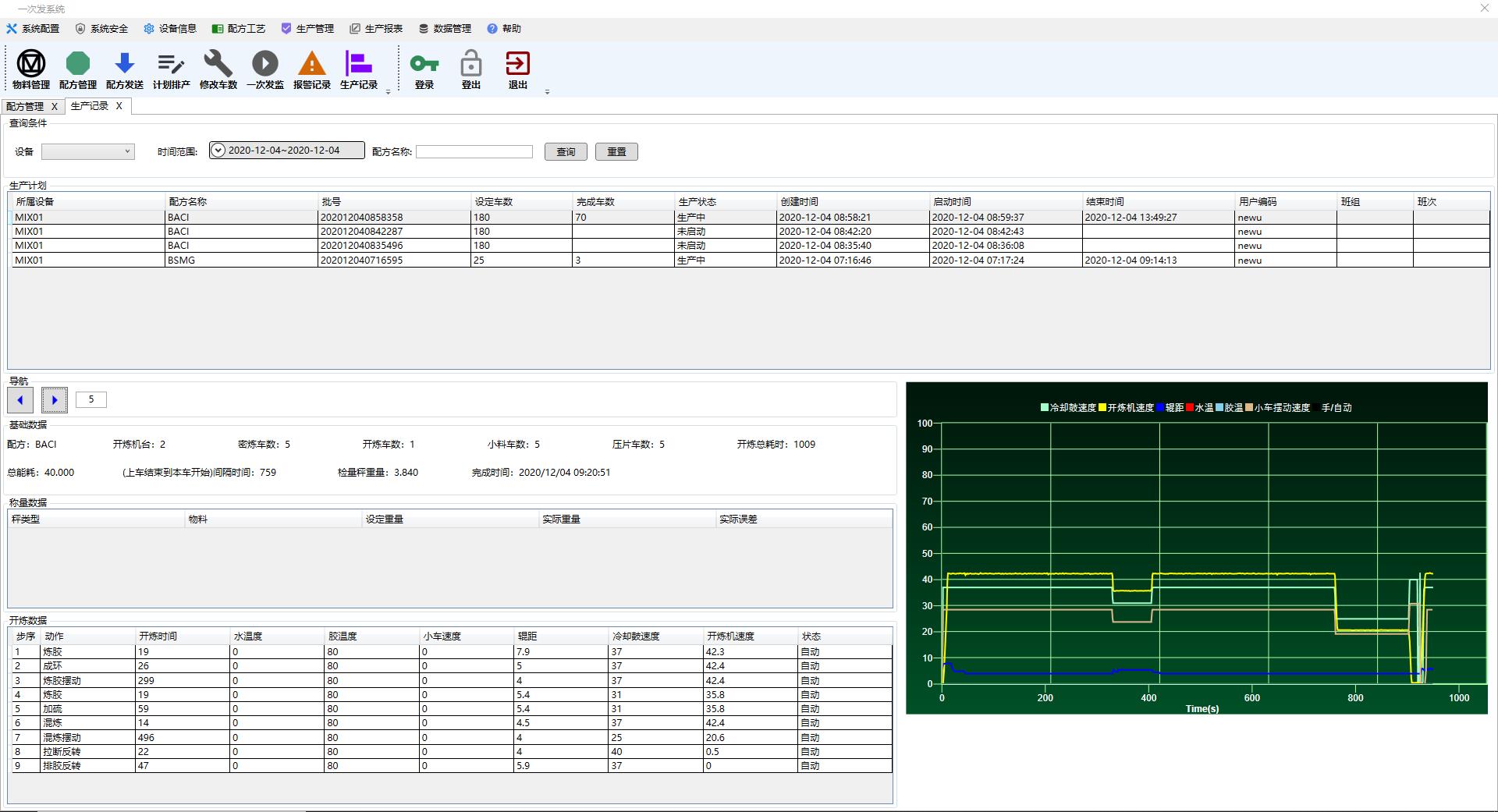Click the 查询 button

(566, 152)
